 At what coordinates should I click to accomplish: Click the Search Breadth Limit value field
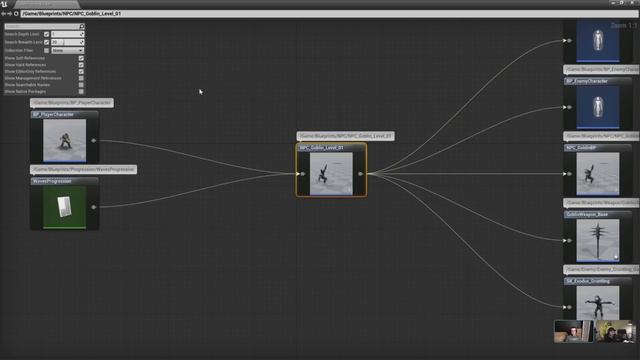pos(67,42)
